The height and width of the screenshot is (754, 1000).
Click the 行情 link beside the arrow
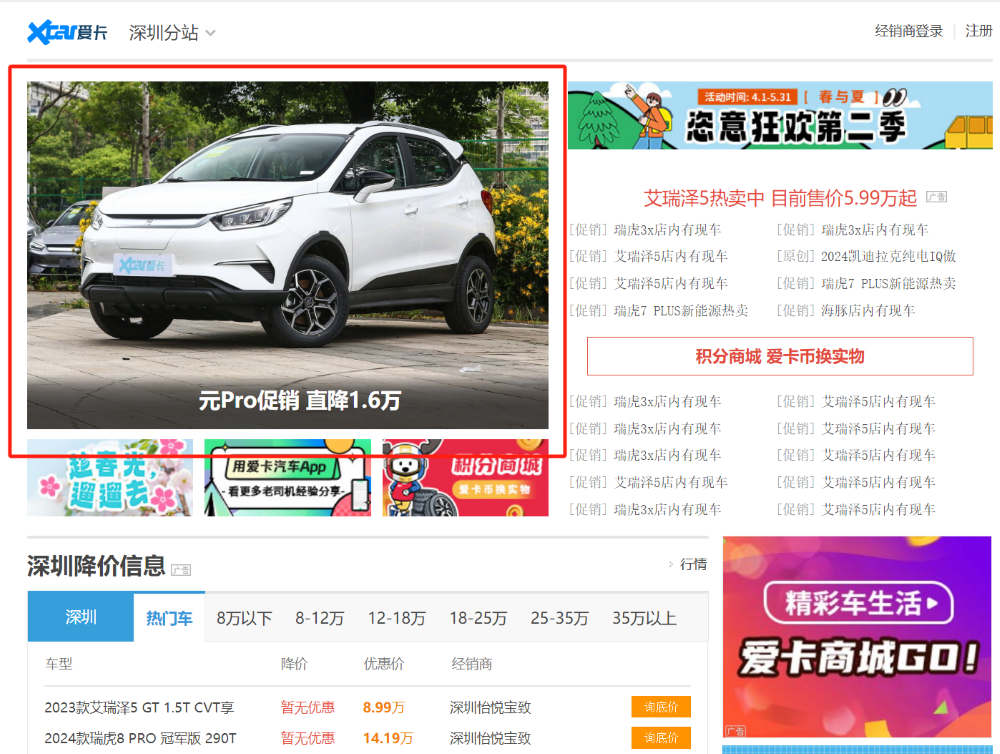[x=693, y=564]
